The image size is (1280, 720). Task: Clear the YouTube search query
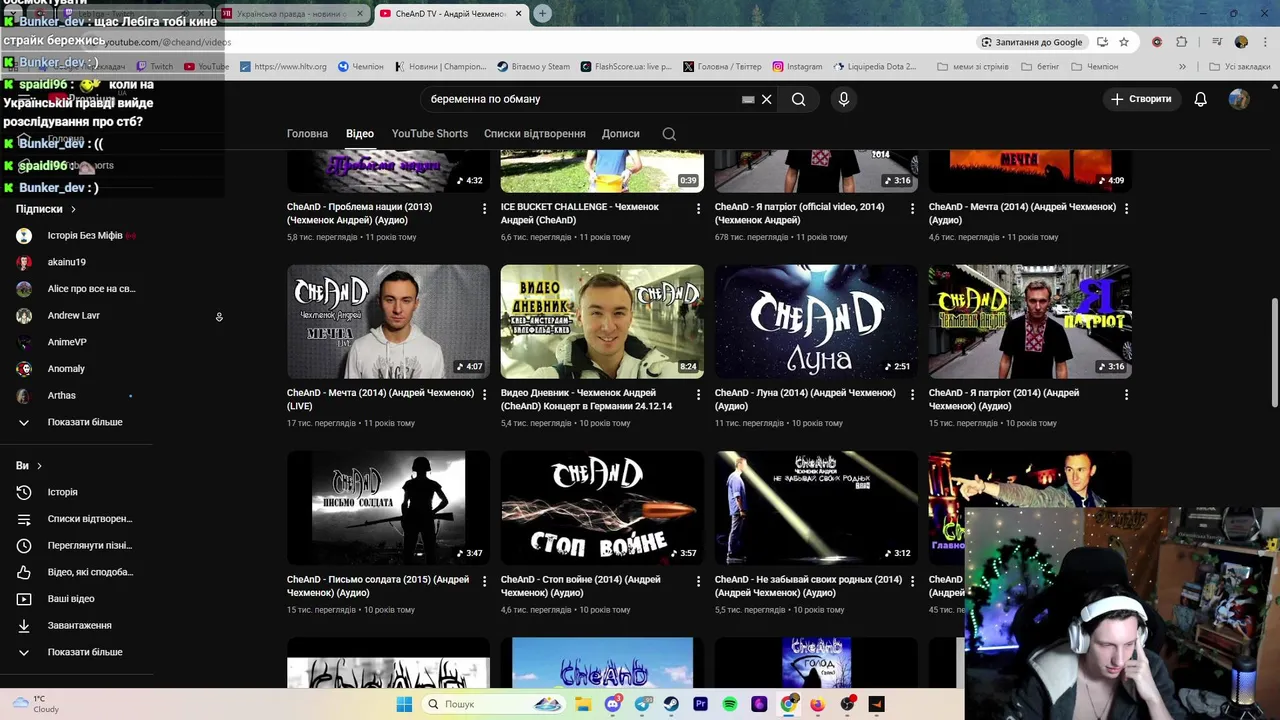pos(767,99)
